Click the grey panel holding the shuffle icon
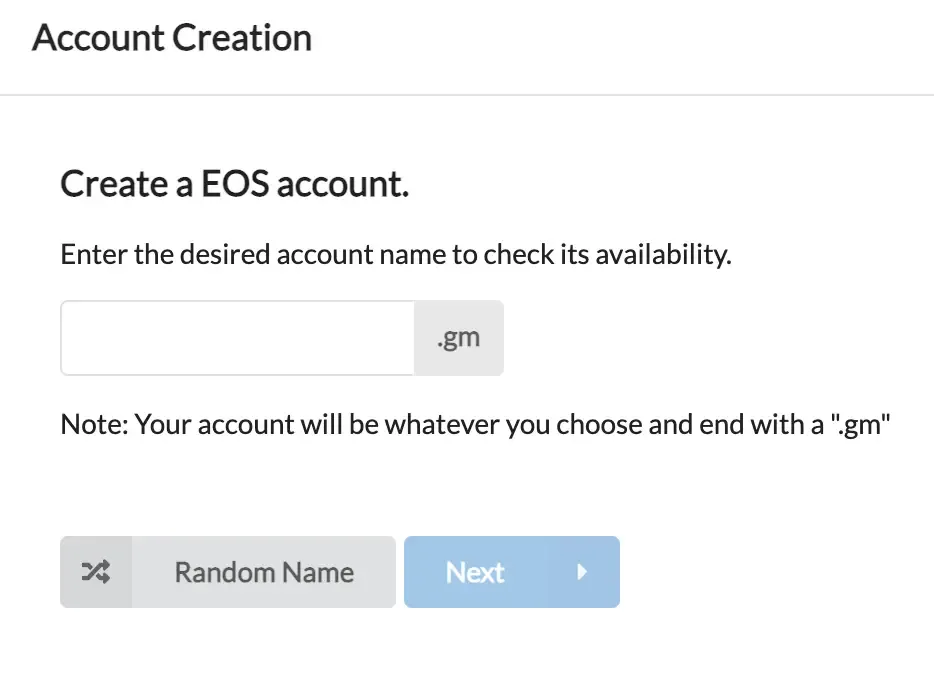Screen dimensions: 934x674 pyautogui.click(x=95, y=572)
